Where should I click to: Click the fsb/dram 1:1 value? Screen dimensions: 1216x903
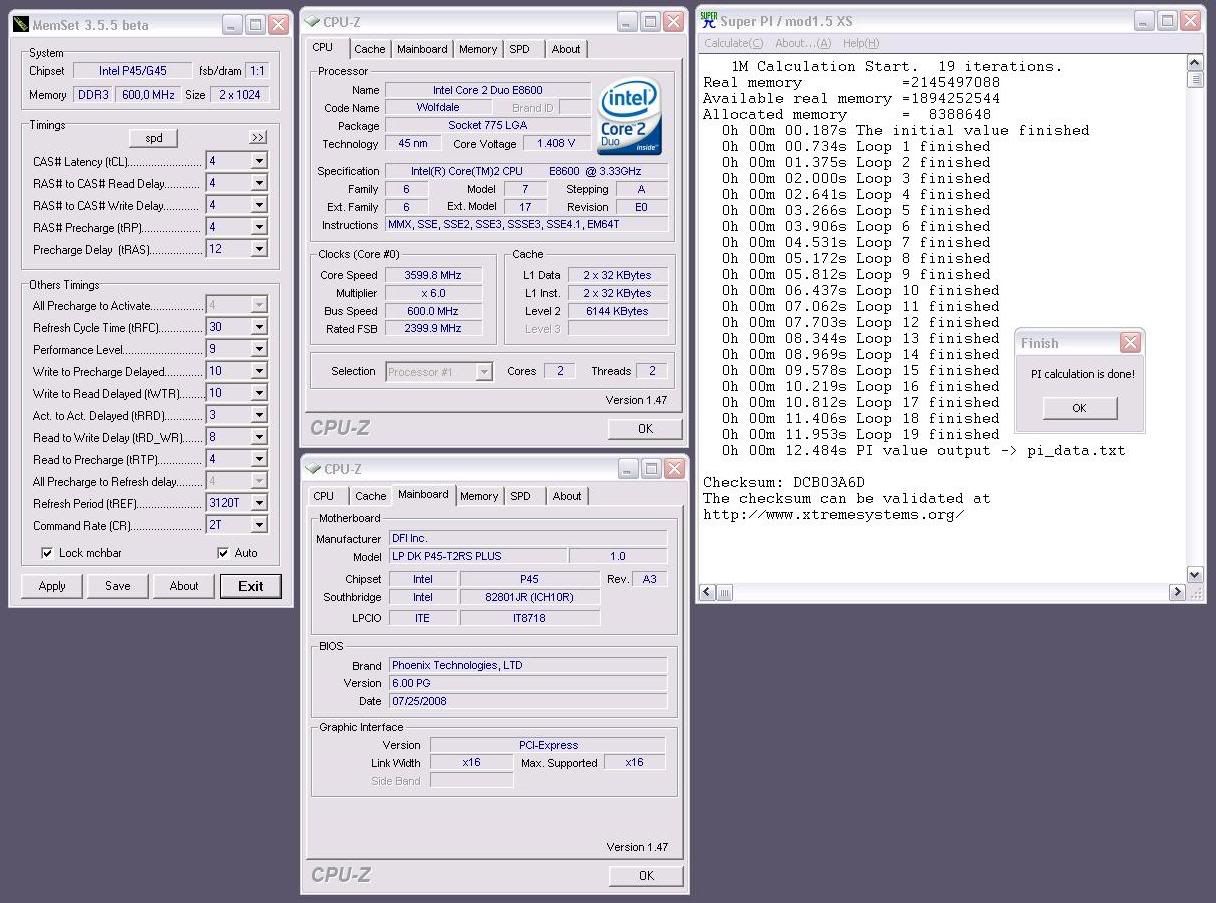click(x=257, y=71)
